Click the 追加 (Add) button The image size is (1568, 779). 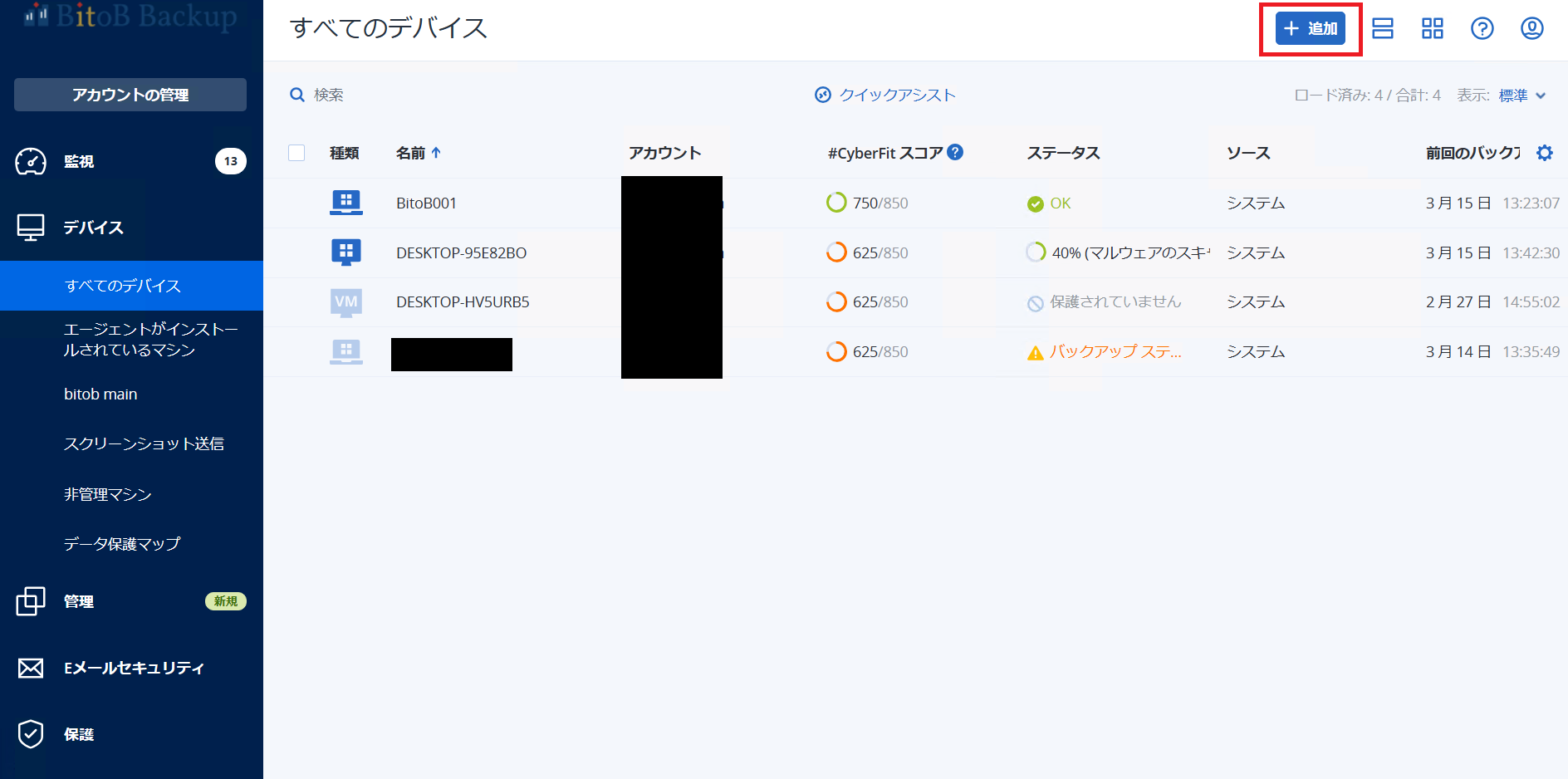tap(1310, 29)
